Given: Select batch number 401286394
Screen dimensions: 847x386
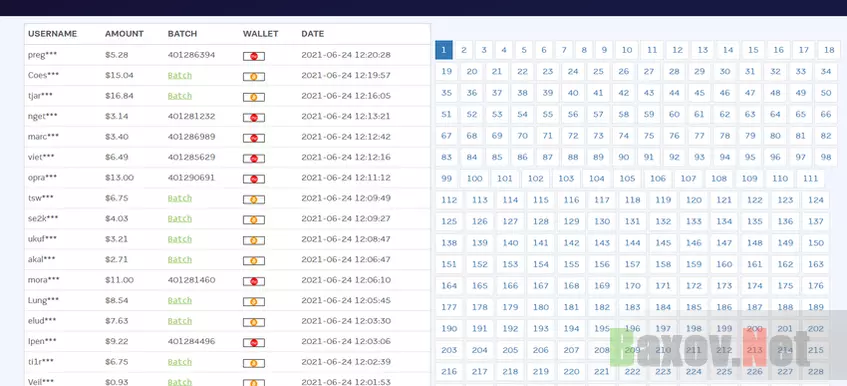Looking at the screenshot, I should [x=191, y=55].
